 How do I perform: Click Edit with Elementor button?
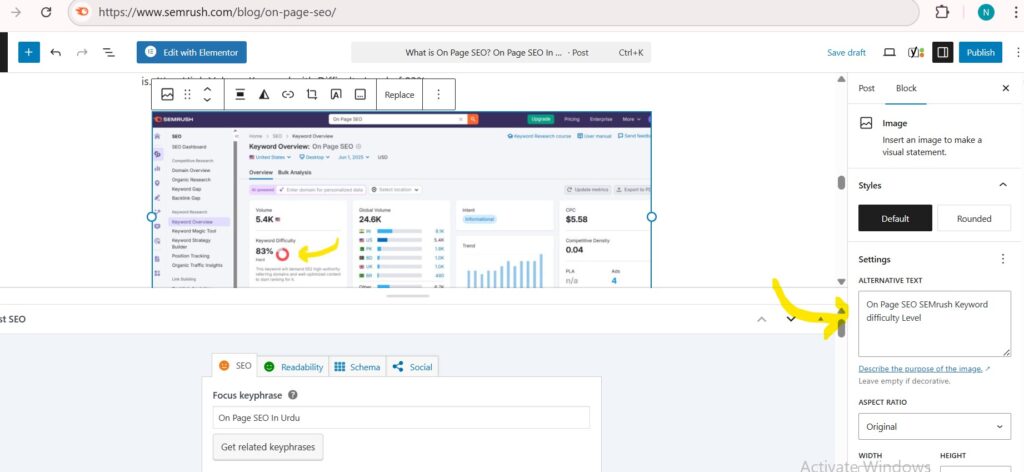[x=192, y=52]
